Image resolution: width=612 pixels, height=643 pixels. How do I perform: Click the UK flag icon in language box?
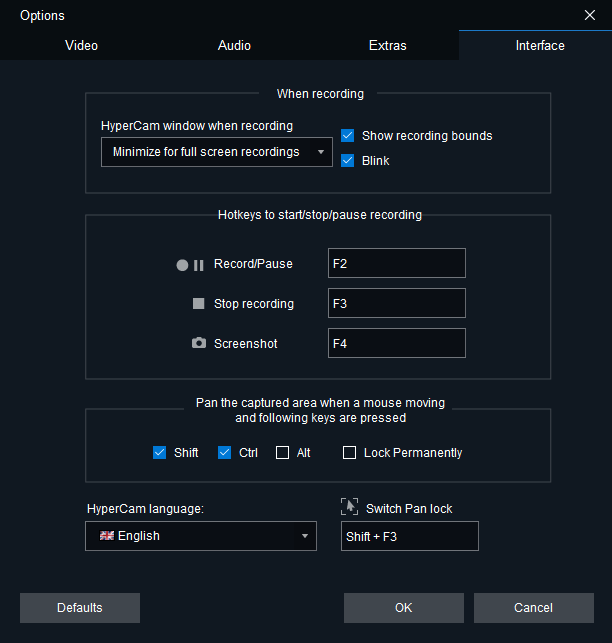click(x=107, y=536)
